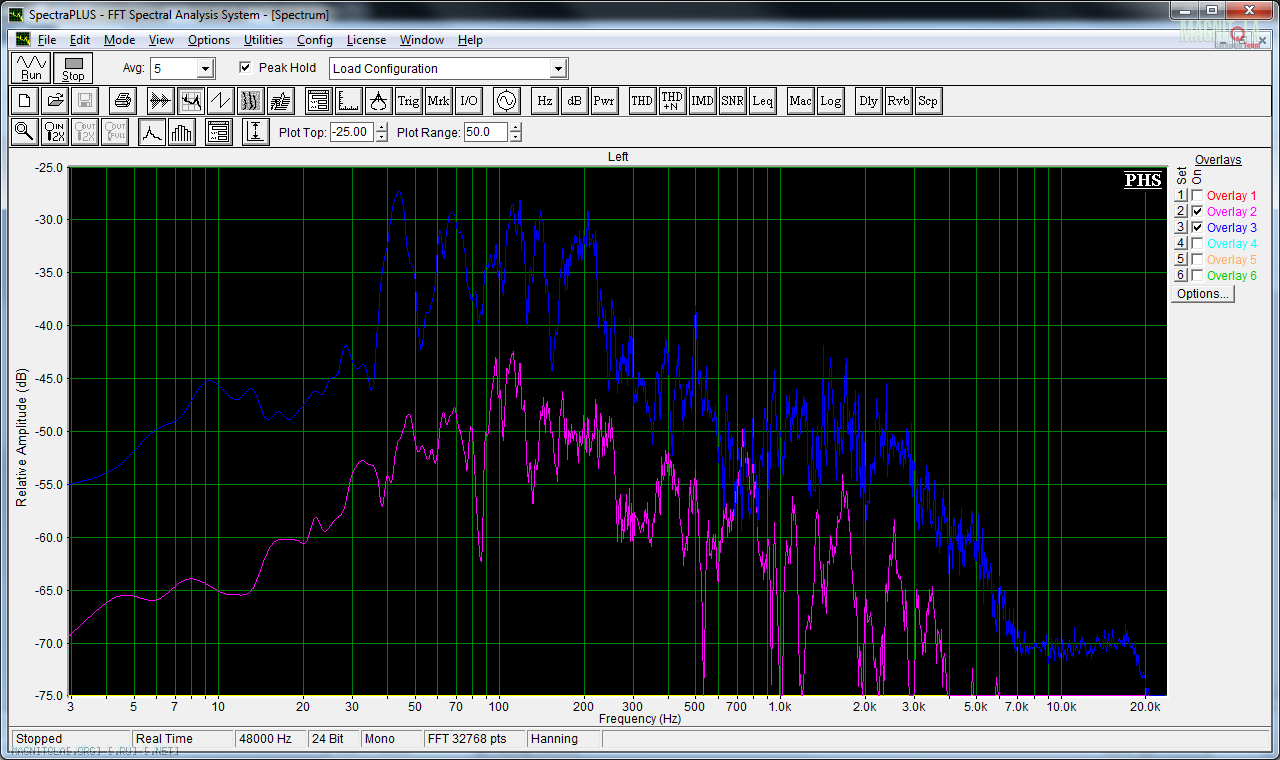Open the THD measurement utility
1280x760 pixels.
tap(642, 101)
